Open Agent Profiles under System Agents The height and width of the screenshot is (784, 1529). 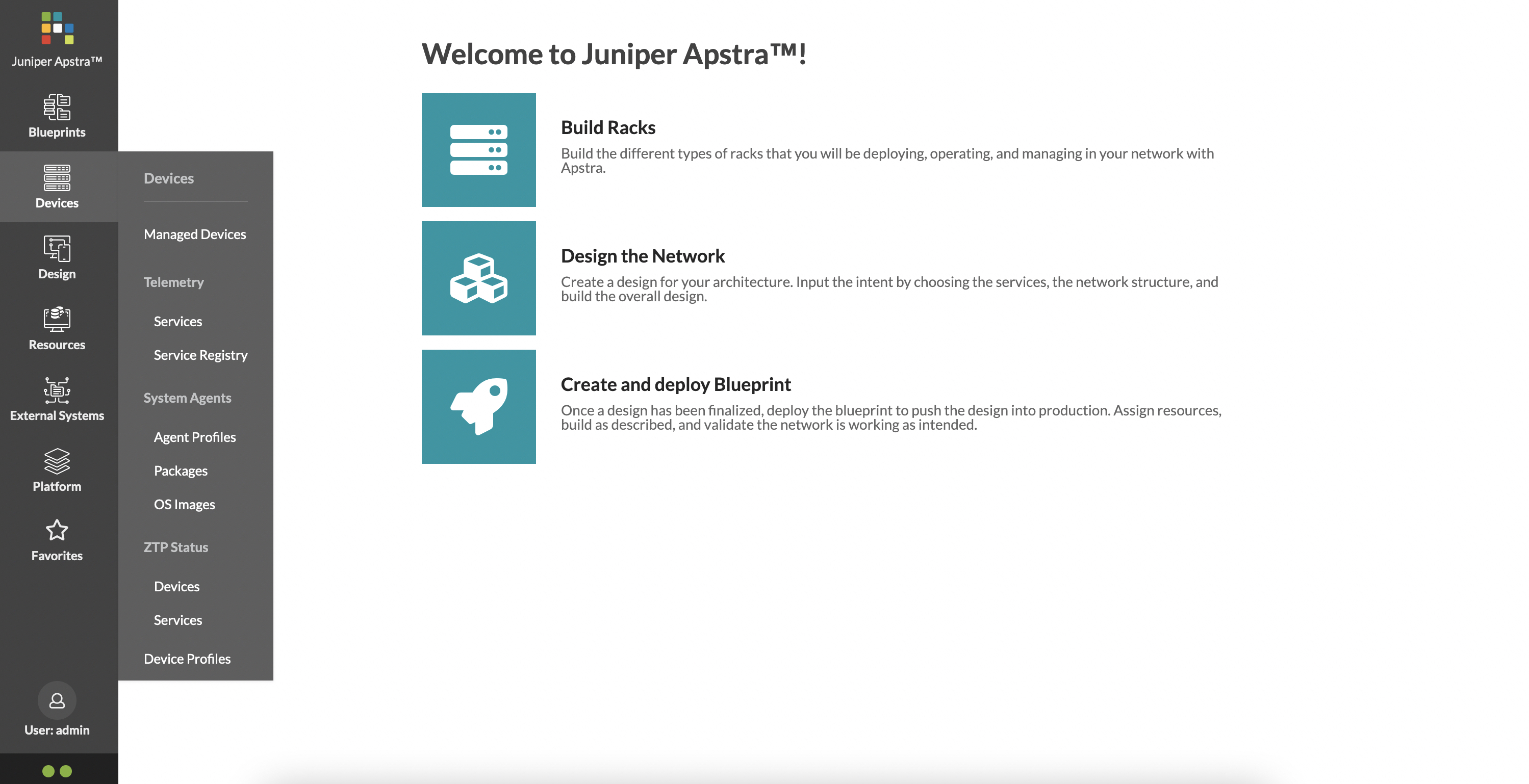195,437
